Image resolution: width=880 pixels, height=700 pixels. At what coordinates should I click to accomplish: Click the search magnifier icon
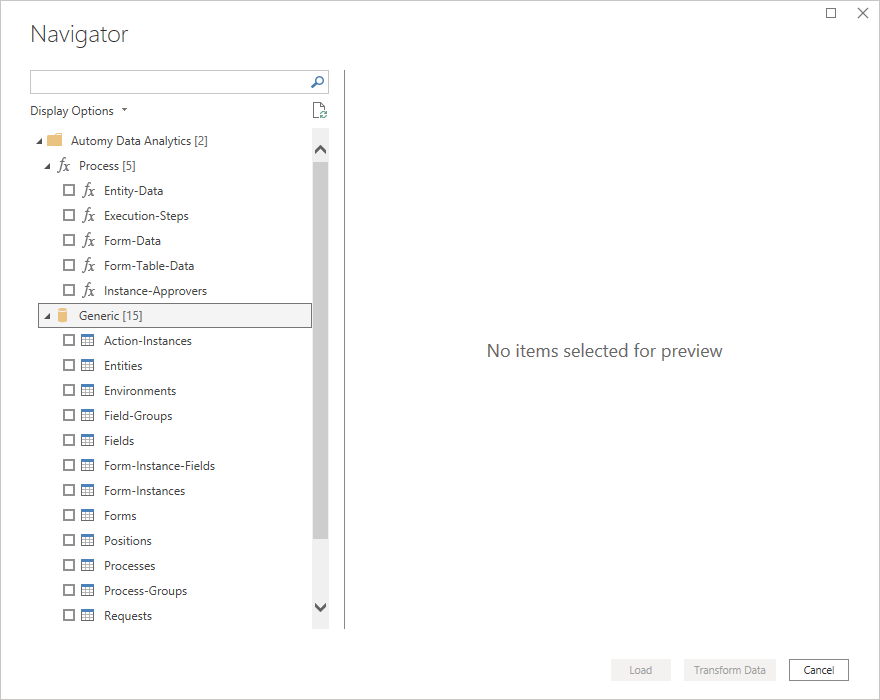click(317, 81)
